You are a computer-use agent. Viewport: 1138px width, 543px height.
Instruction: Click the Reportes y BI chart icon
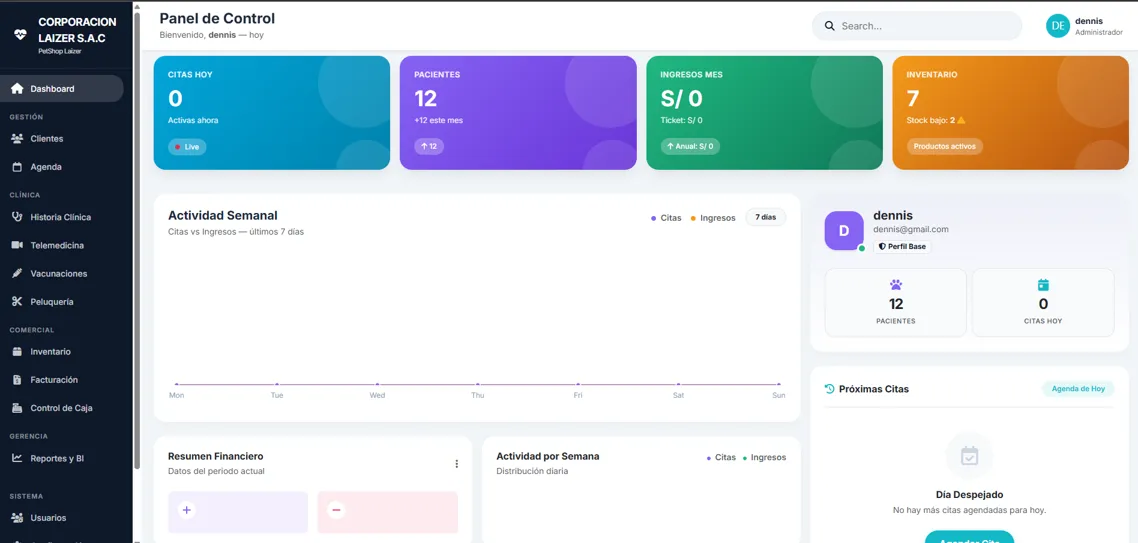point(17,458)
